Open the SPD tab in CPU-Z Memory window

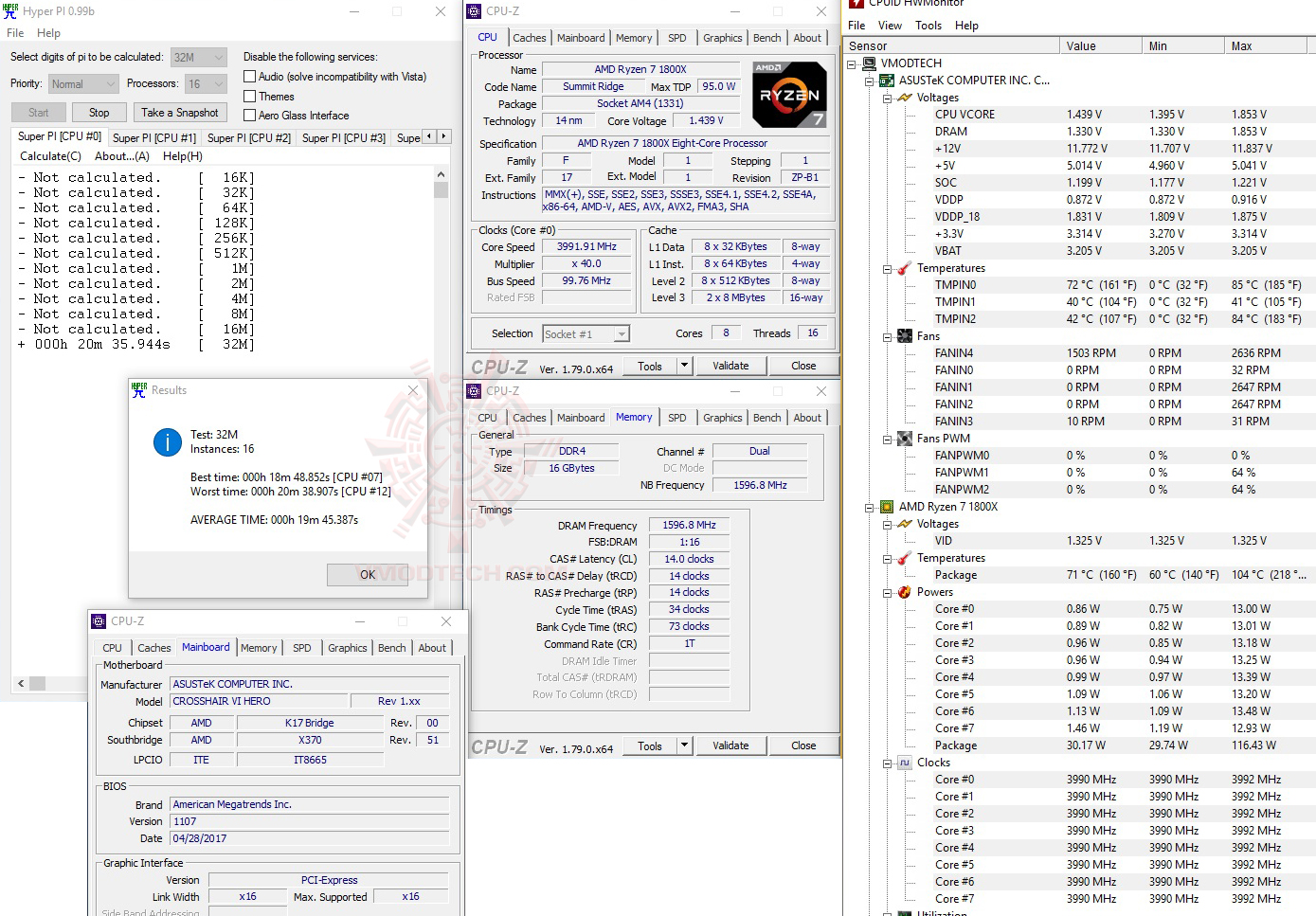click(677, 418)
